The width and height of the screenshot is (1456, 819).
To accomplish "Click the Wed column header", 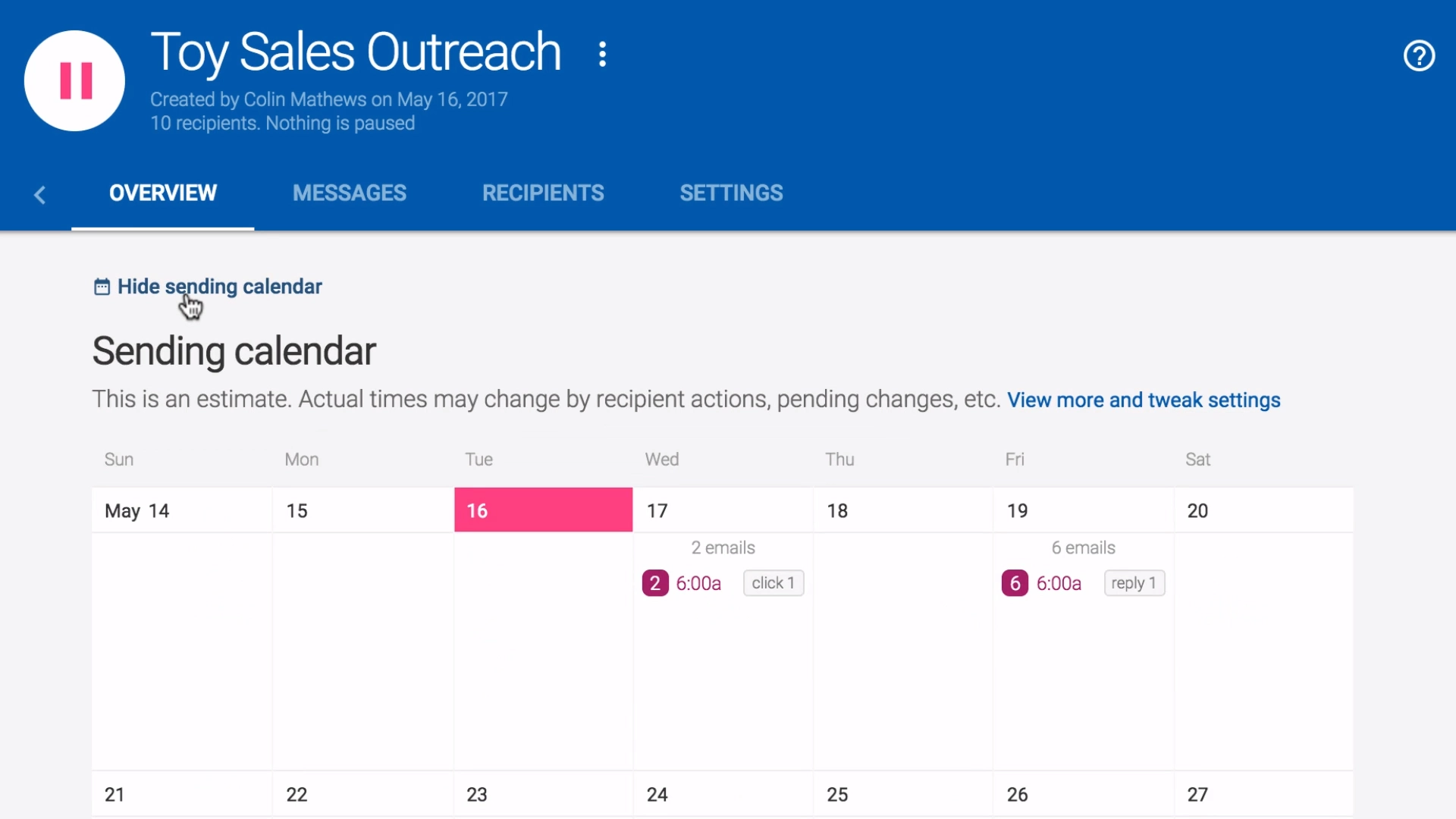I will coord(662,460).
